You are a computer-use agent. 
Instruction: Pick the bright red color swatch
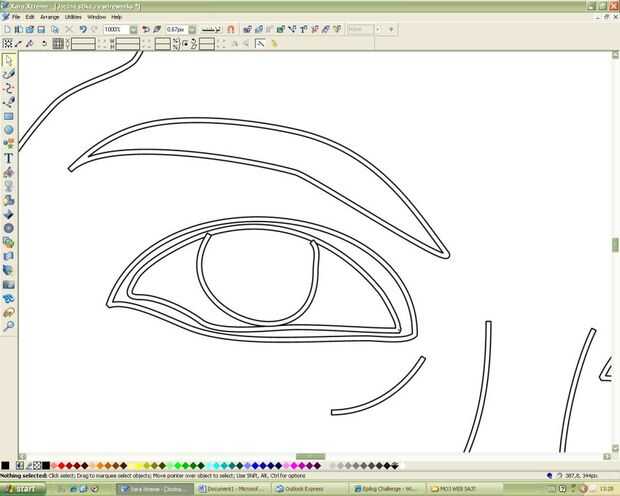[61, 466]
